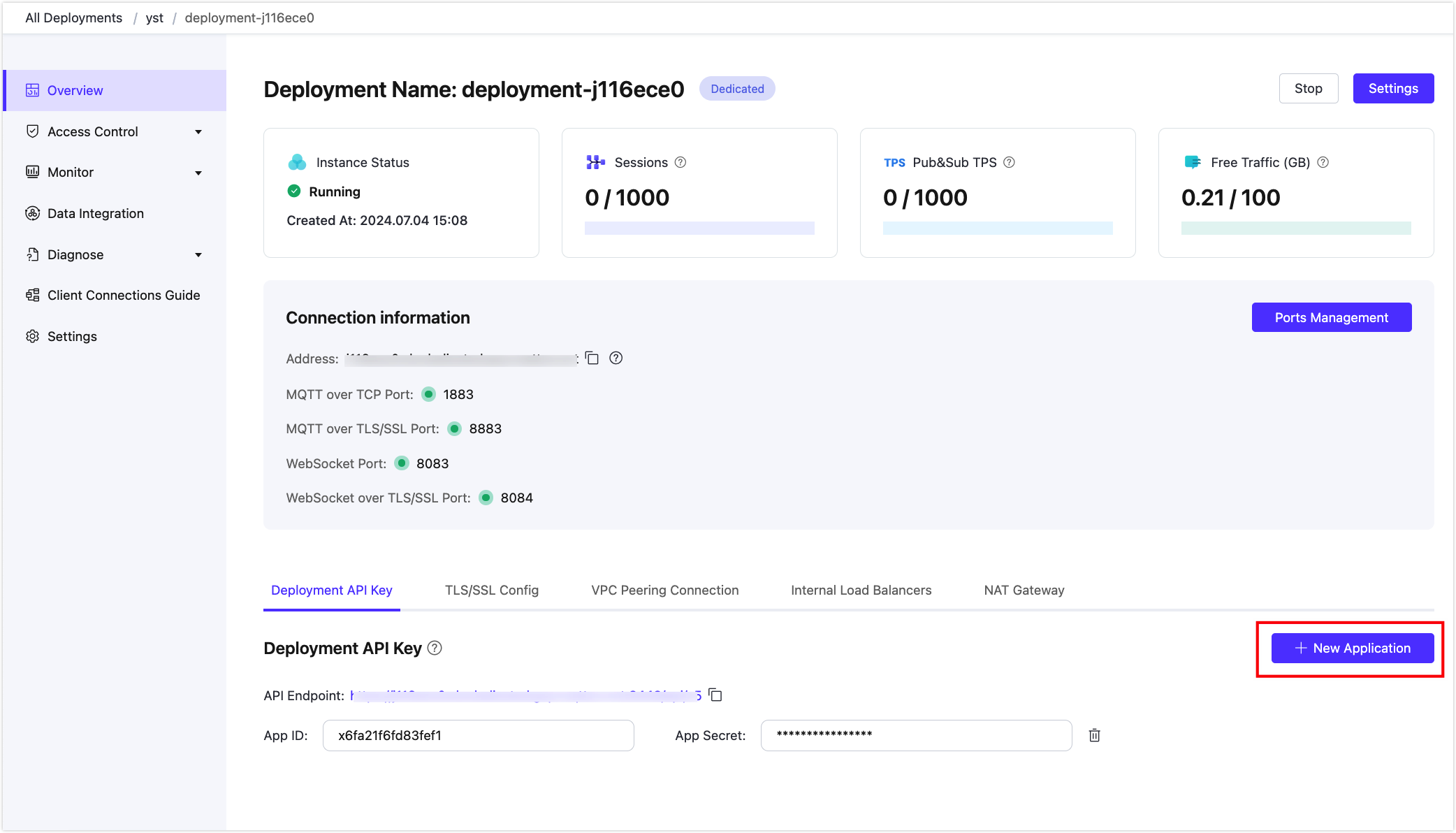
Task: Show help for Pub&Sub TPS
Action: [x=1009, y=162]
